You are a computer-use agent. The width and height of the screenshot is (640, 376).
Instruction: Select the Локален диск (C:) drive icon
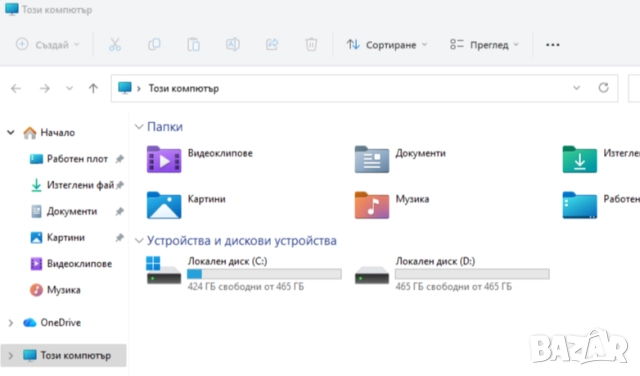[x=164, y=270]
